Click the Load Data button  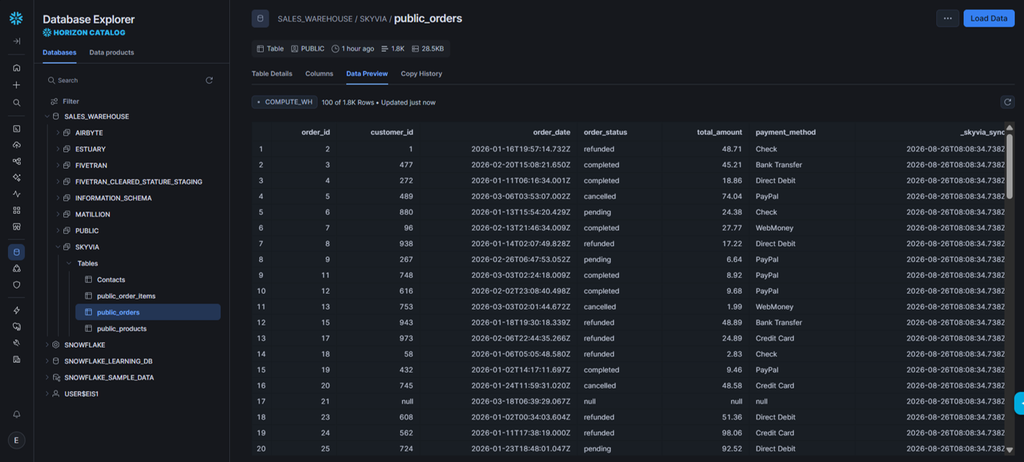click(x=989, y=18)
